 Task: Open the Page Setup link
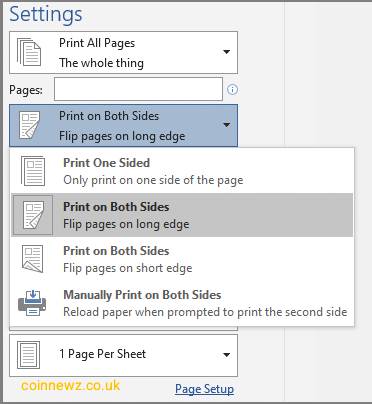pos(204,389)
